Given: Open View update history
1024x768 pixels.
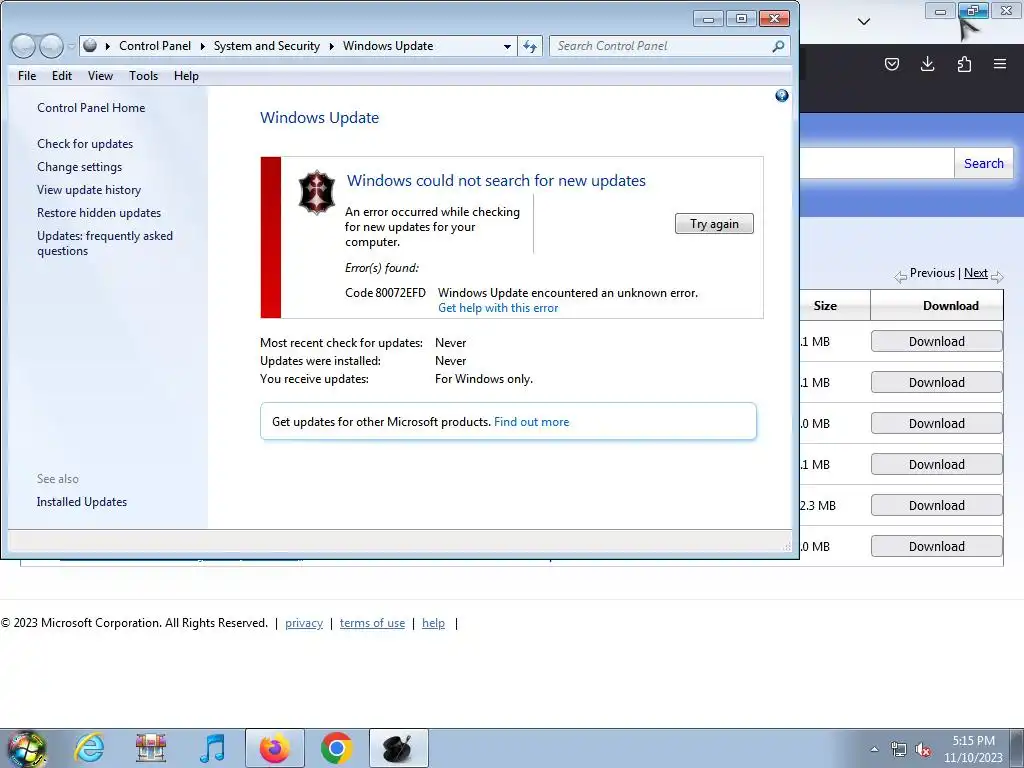Looking at the screenshot, I should 89,190.
